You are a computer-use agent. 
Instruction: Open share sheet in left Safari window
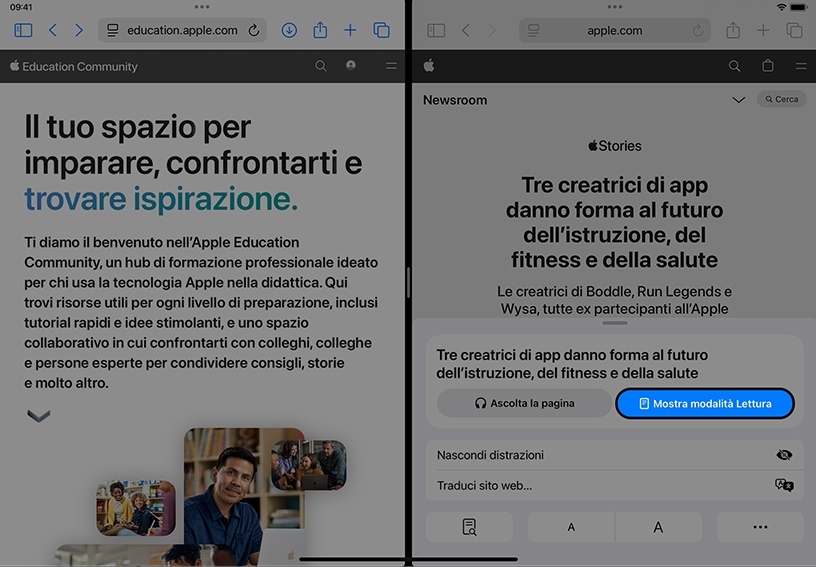(x=320, y=30)
